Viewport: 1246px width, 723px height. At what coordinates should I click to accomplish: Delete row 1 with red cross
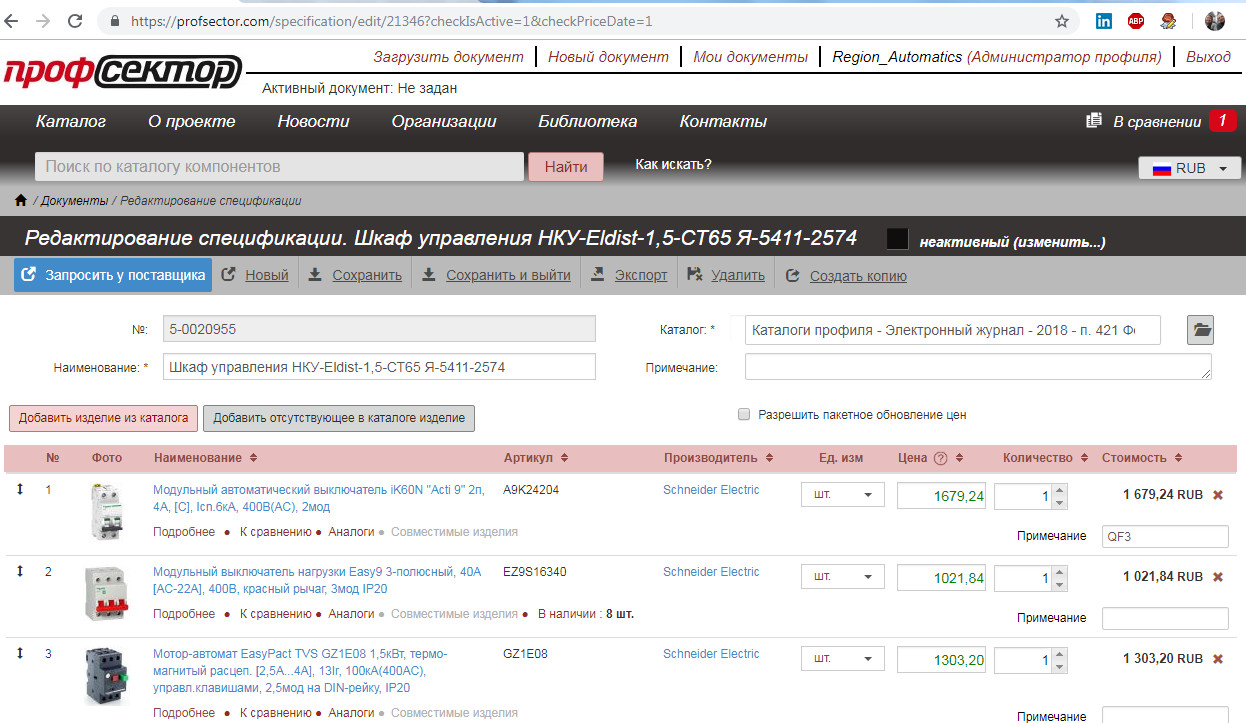pos(1218,495)
